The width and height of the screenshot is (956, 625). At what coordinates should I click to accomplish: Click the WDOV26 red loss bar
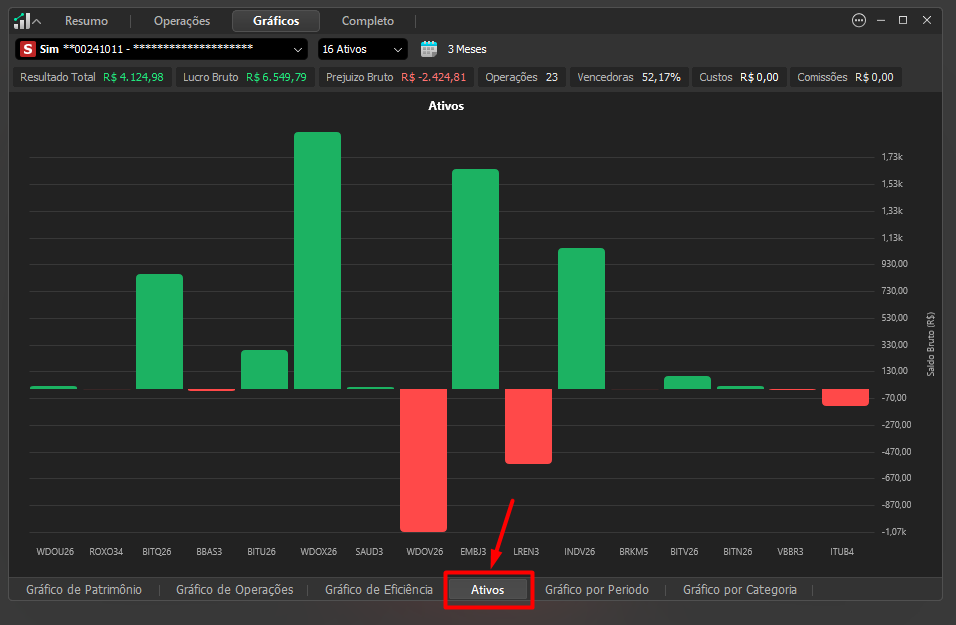click(x=424, y=460)
